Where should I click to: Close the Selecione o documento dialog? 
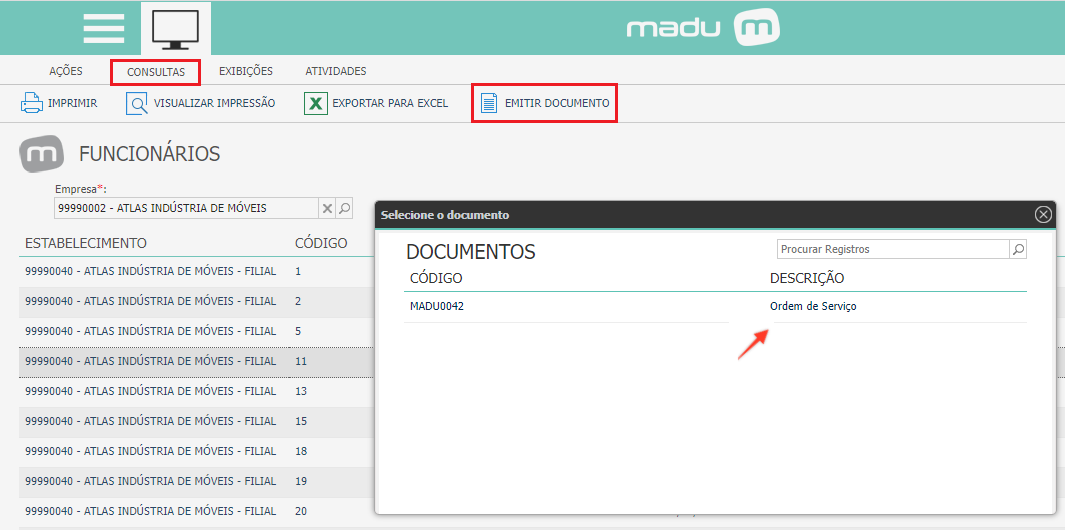(x=1043, y=215)
